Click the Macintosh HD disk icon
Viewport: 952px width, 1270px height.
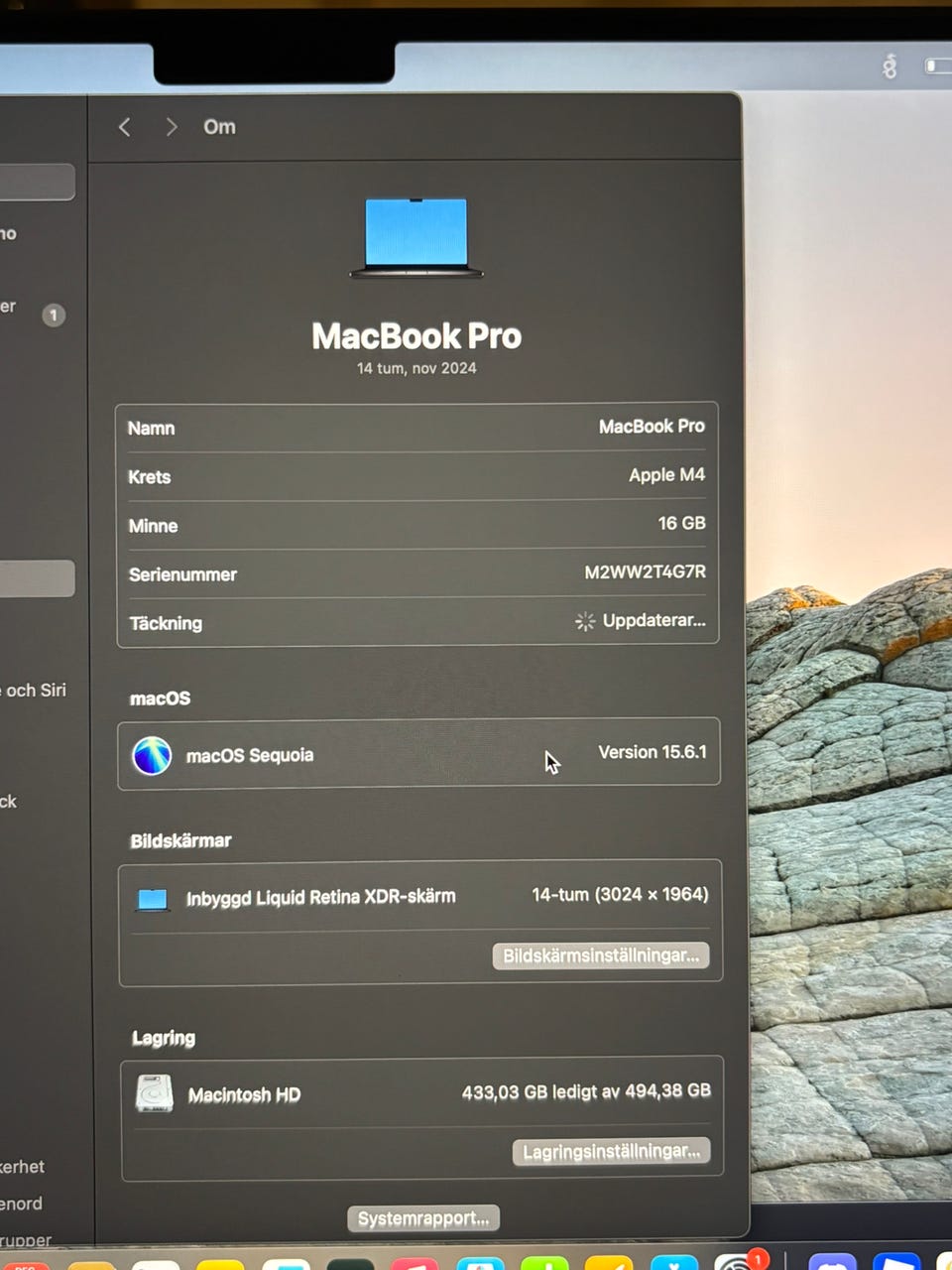tap(154, 1093)
